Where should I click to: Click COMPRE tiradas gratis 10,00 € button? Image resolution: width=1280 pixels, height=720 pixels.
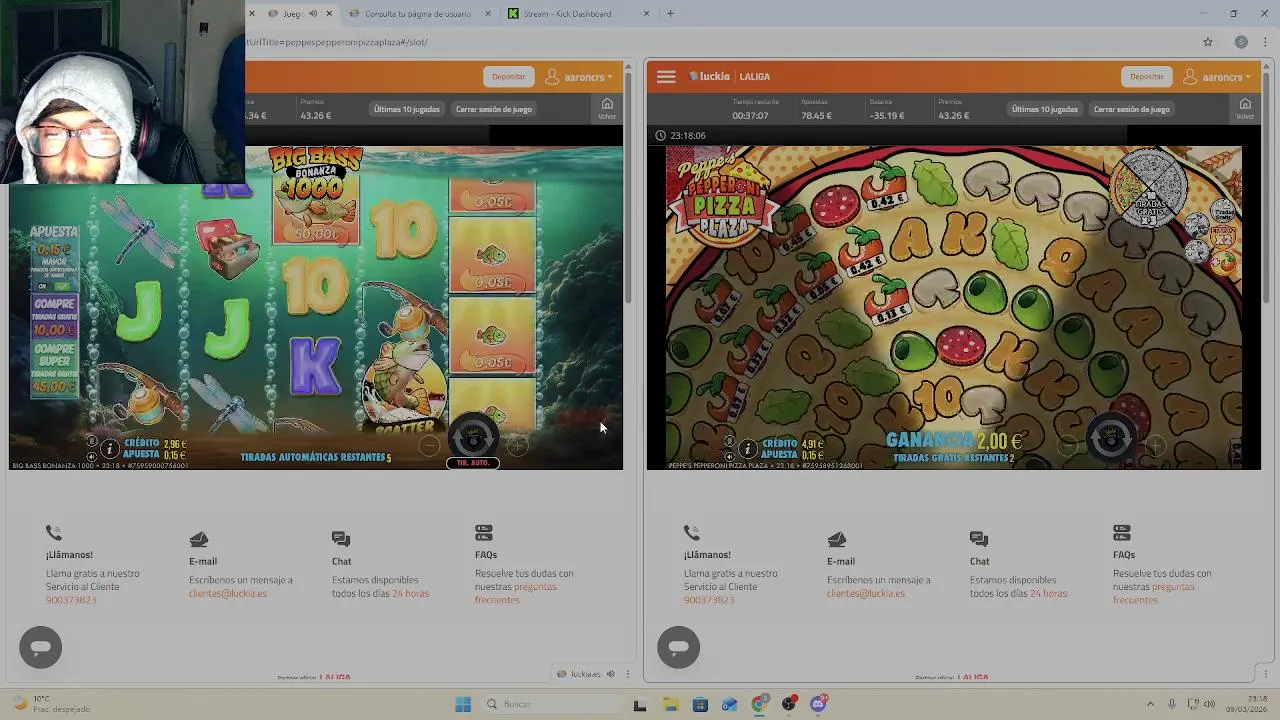tap(54, 317)
